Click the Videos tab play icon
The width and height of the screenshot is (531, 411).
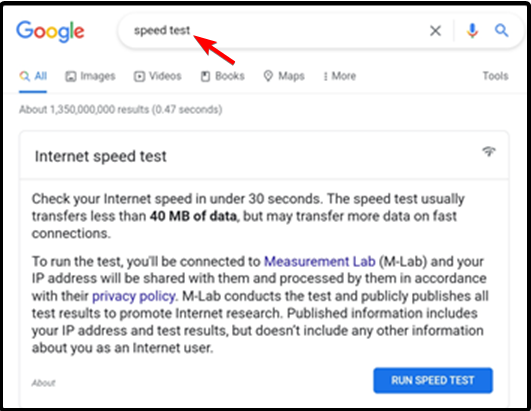pyautogui.click(x=139, y=77)
